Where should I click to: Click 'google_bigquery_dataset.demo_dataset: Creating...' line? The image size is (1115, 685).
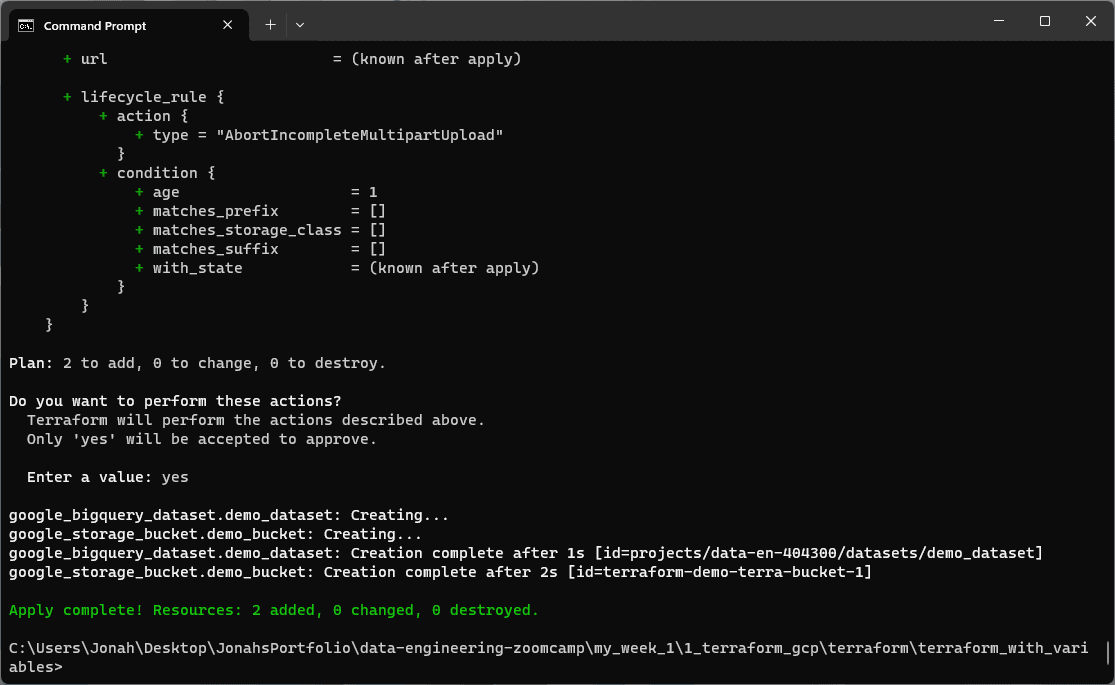[229, 515]
